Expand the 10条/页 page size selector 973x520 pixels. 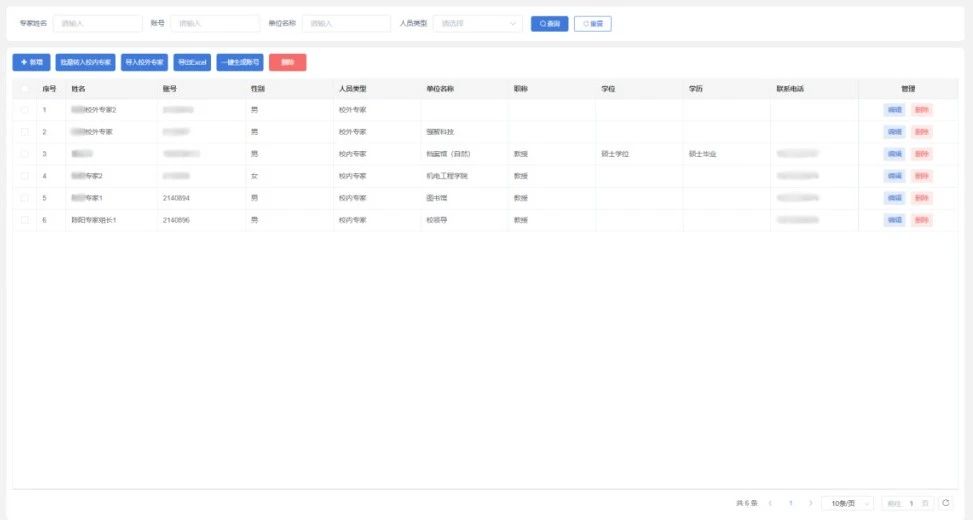click(847, 503)
